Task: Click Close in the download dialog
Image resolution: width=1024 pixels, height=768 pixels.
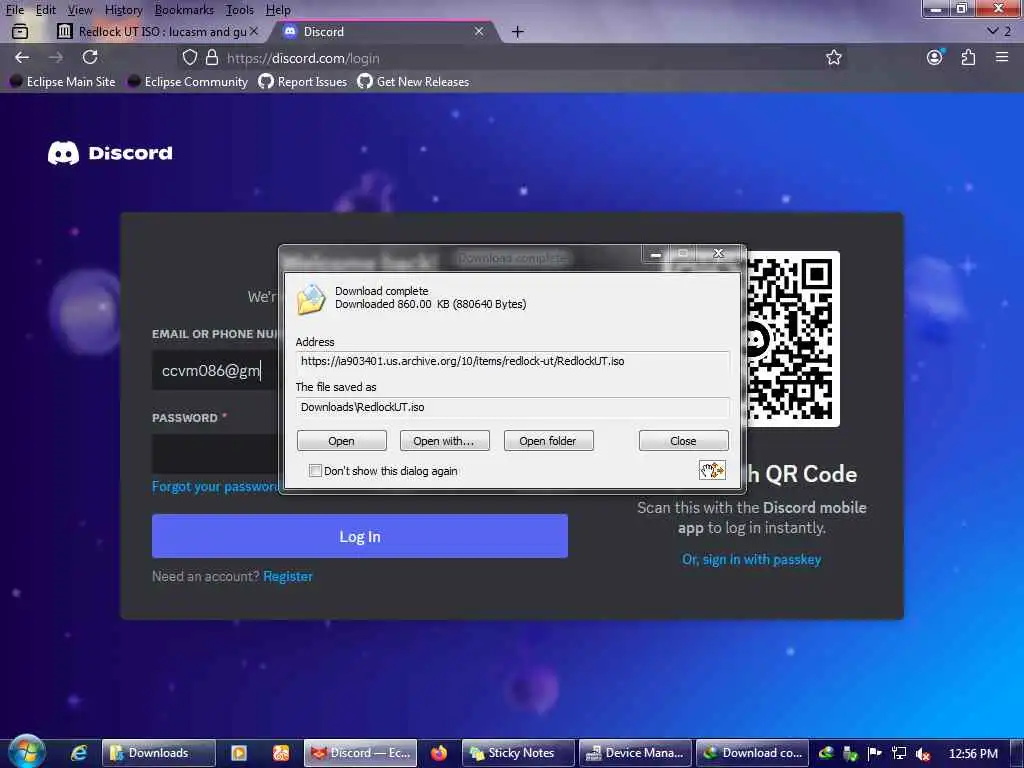Action: (x=683, y=441)
